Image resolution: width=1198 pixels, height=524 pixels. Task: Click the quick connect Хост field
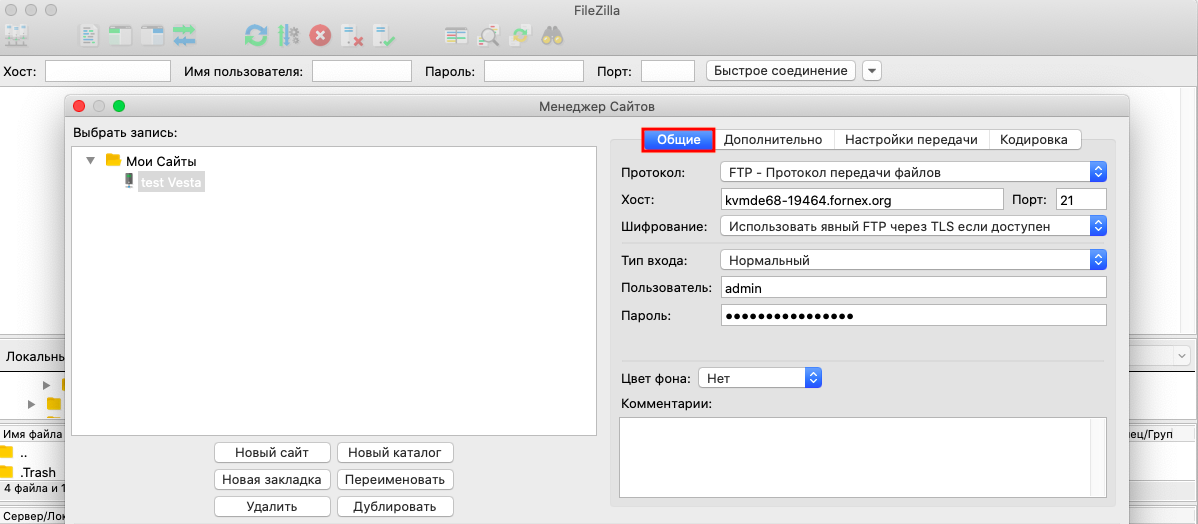pyautogui.click(x=108, y=71)
